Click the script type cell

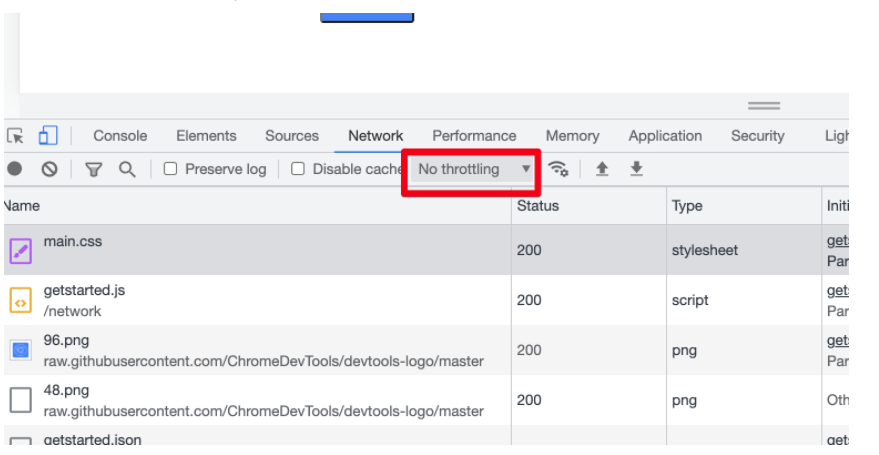pyautogui.click(x=690, y=300)
